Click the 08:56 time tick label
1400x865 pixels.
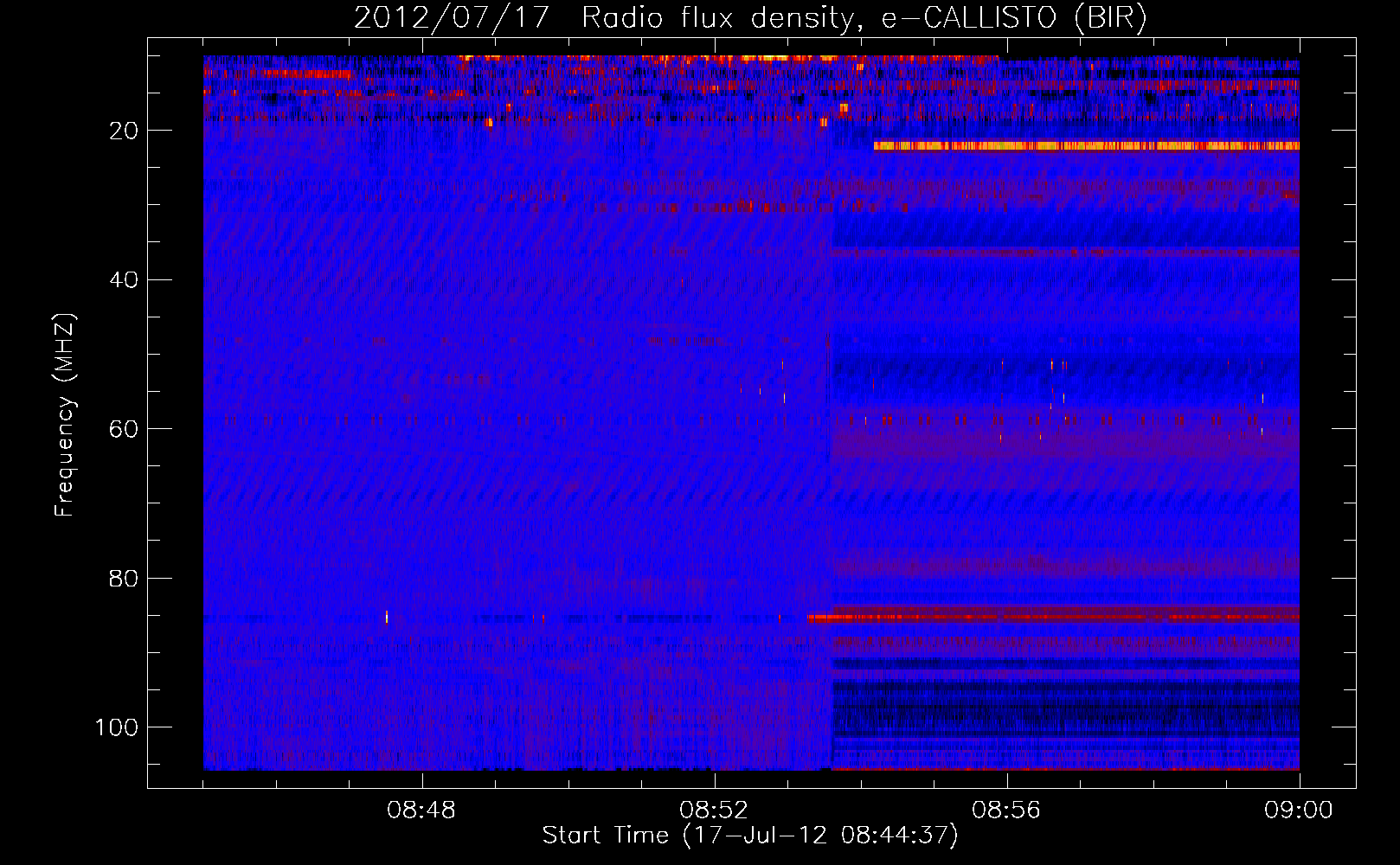click(x=1006, y=811)
